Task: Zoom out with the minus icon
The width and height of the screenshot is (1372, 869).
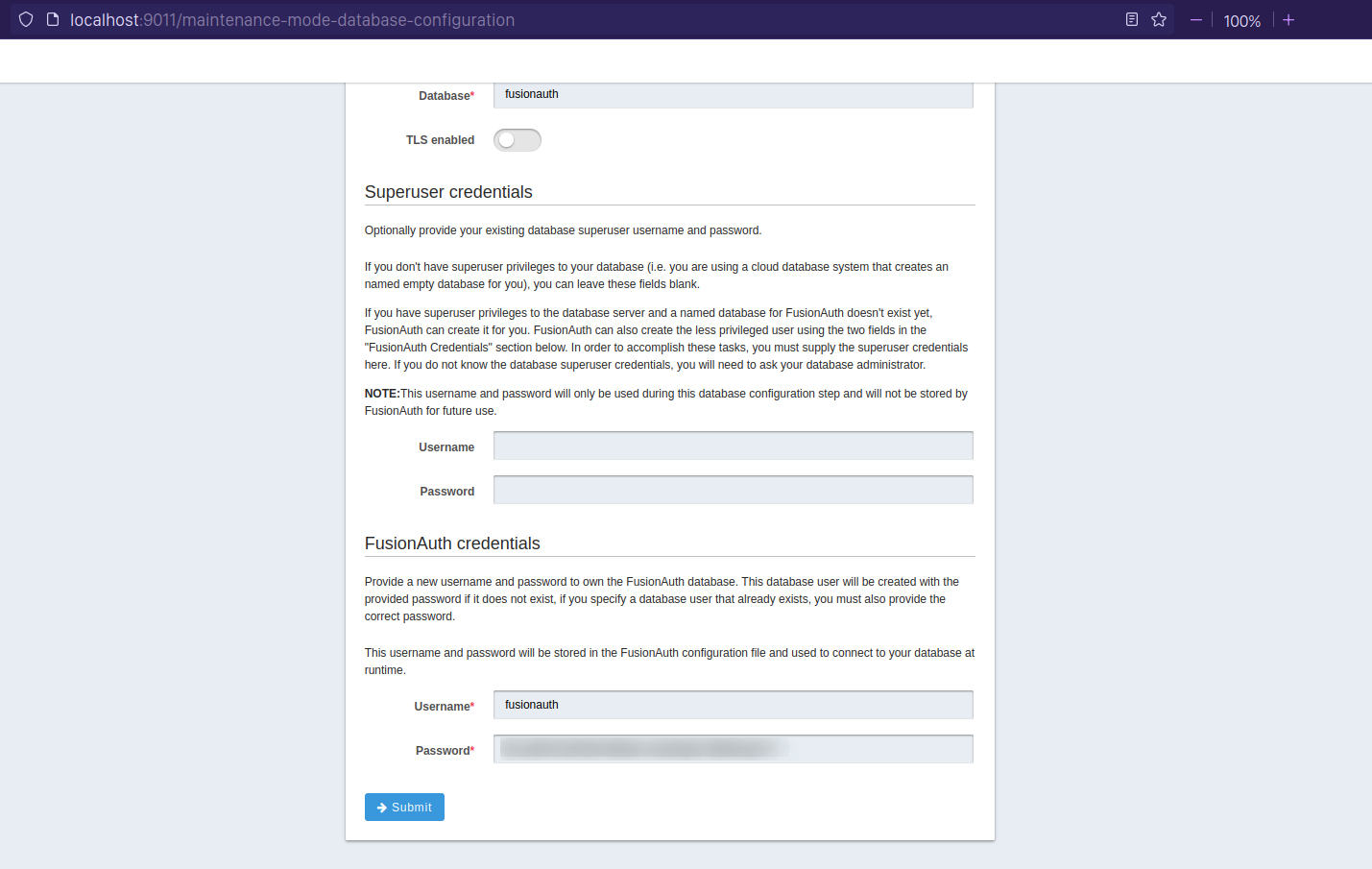Action: [x=1196, y=20]
